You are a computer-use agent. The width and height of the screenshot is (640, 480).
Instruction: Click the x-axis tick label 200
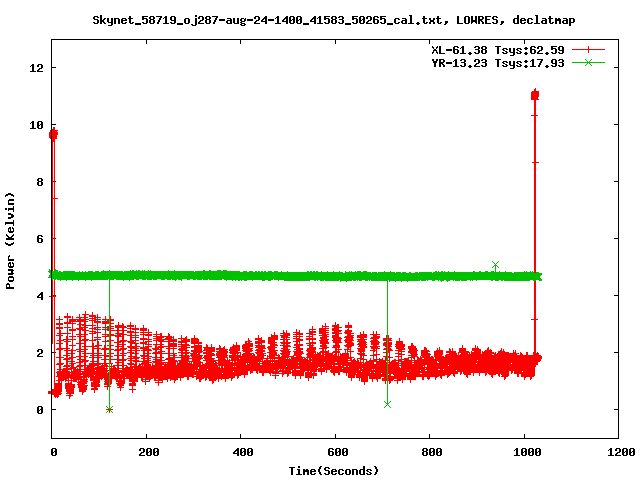click(148, 452)
